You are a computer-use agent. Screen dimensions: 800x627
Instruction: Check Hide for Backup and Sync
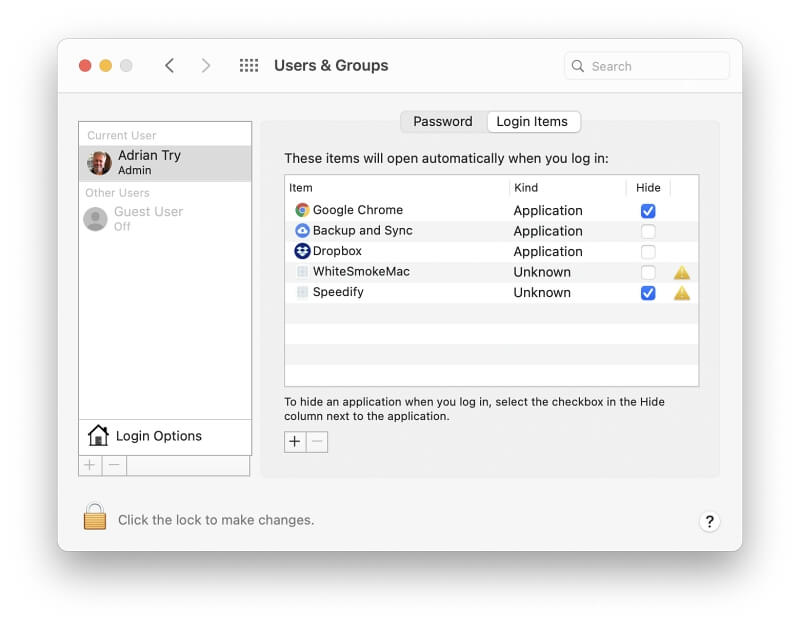pos(648,231)
